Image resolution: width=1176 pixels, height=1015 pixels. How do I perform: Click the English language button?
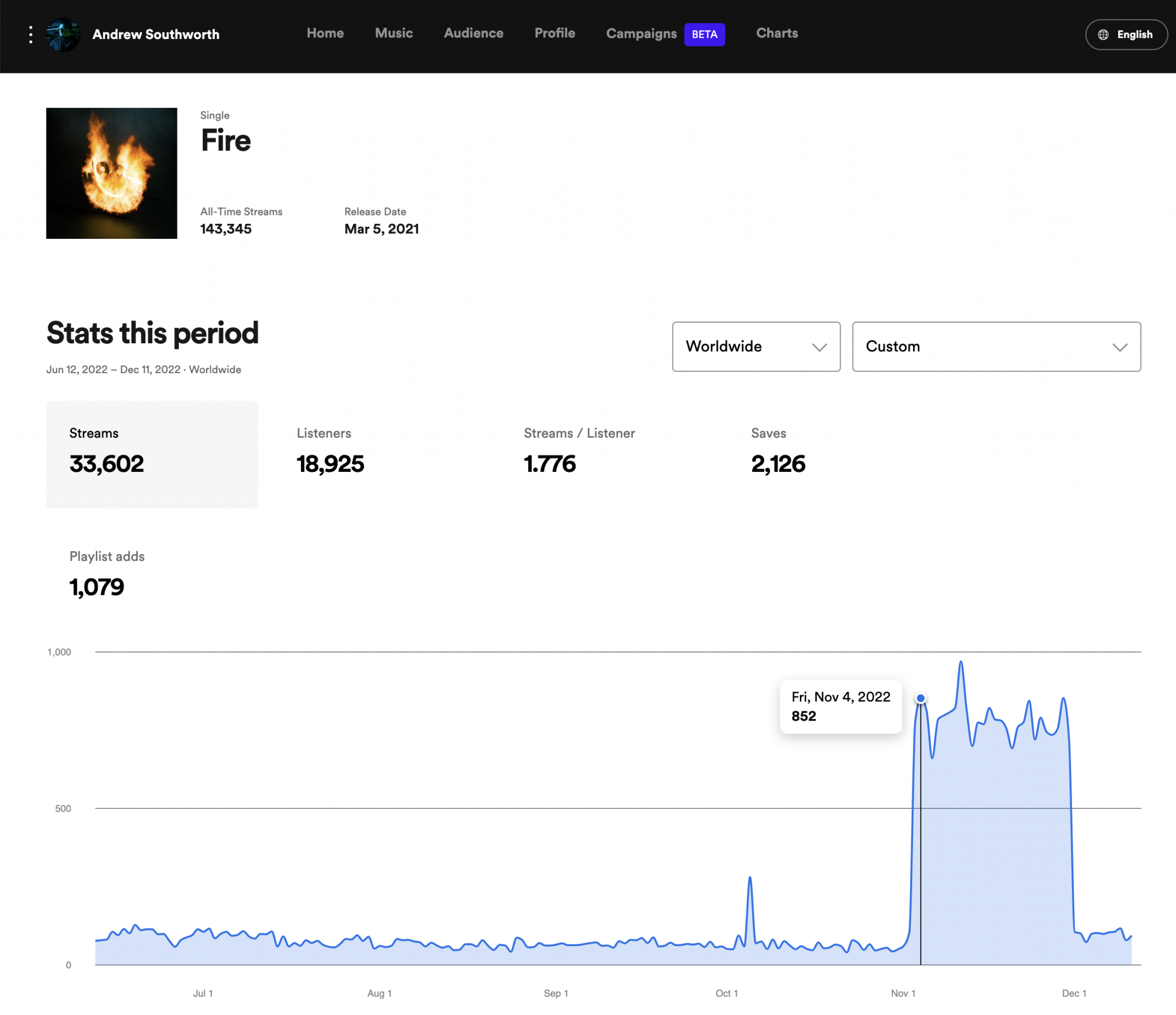[x=1126, y=34]
